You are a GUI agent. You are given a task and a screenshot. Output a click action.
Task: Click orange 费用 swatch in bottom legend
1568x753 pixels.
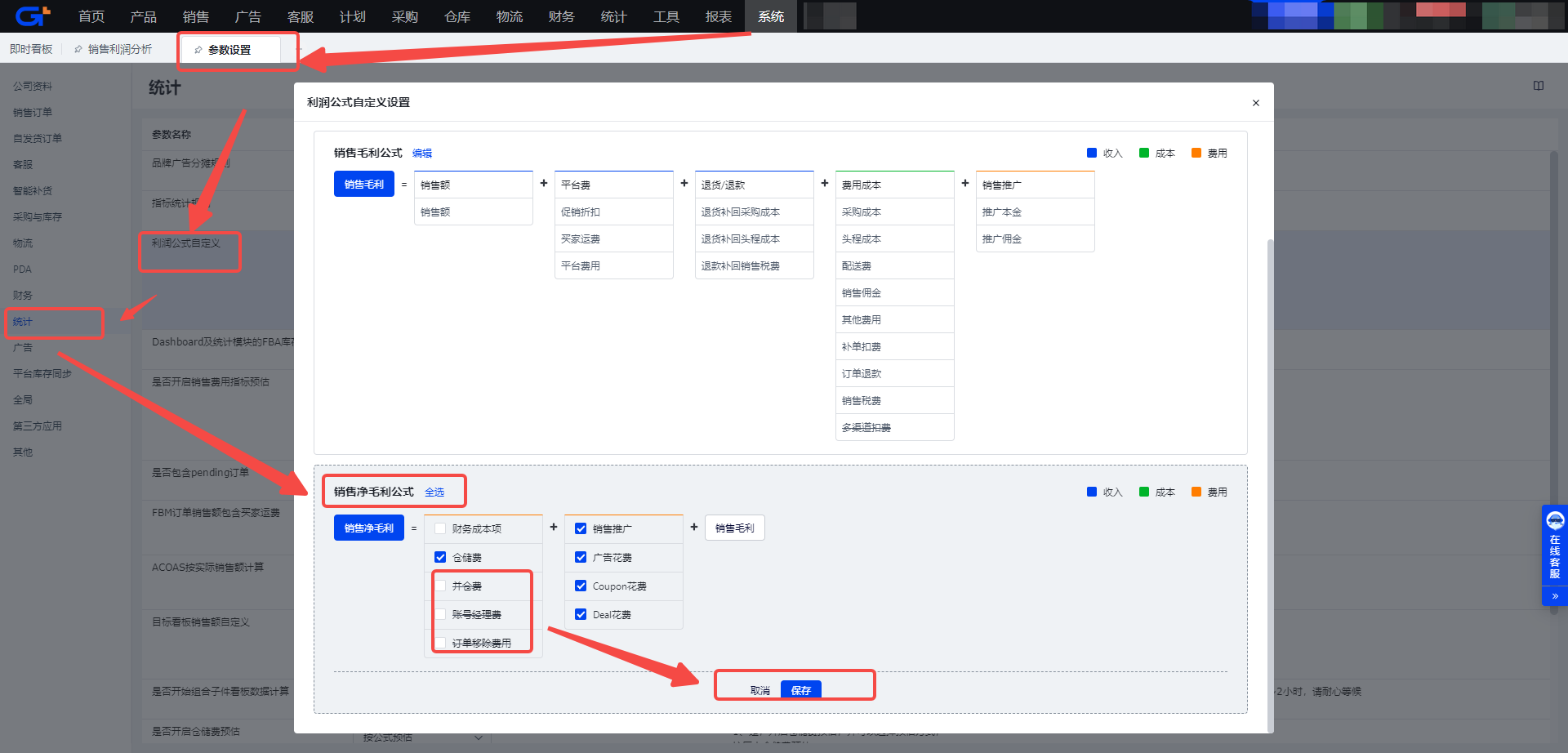click(1196, 492)
